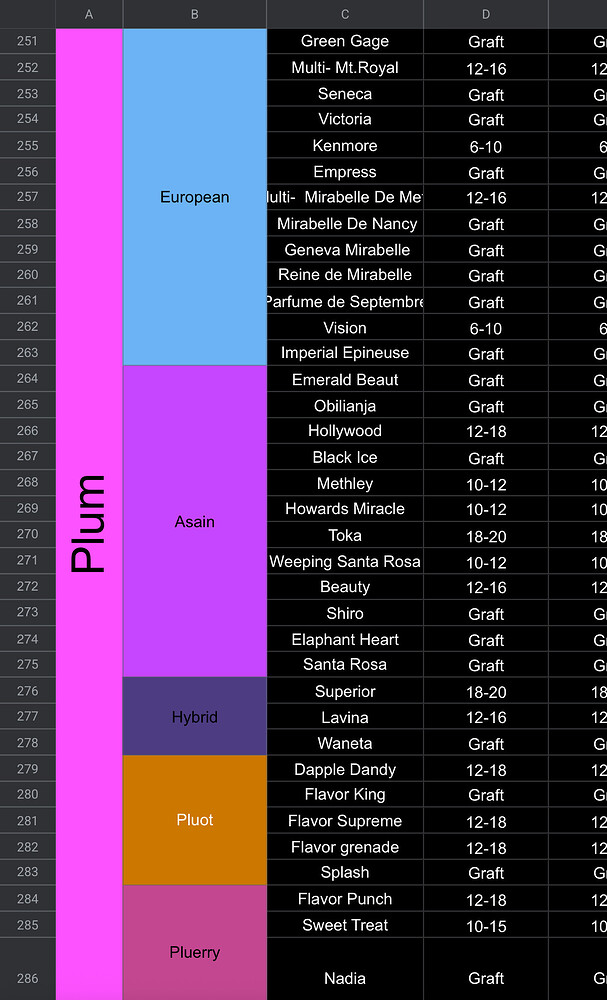Viewport: 607px width, 1000px height.
Task: Select the Green Gage cell
Action: (345, 41)
